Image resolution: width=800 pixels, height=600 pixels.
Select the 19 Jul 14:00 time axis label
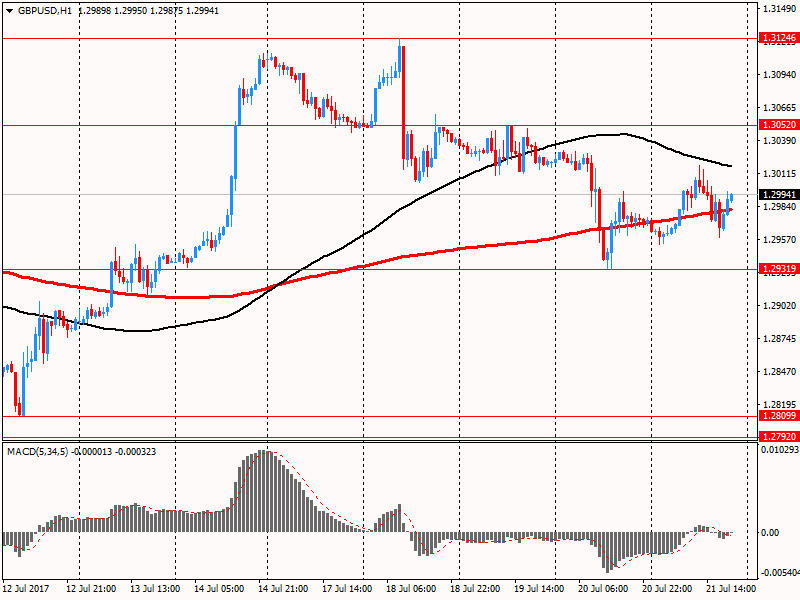tap(539, 588)
